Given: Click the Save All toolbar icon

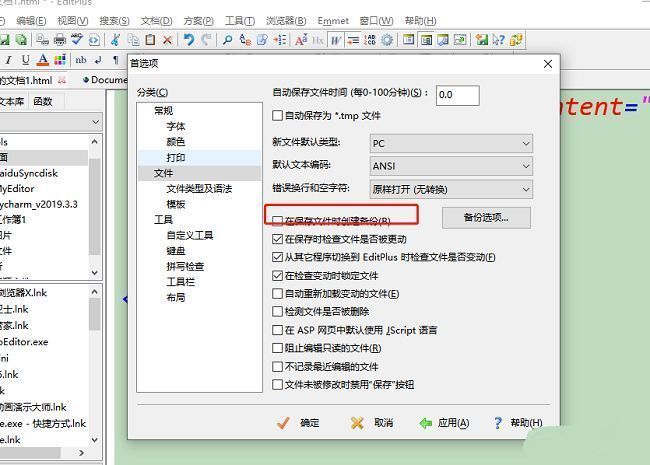Looking at the screenshot, I should point(21,40).
